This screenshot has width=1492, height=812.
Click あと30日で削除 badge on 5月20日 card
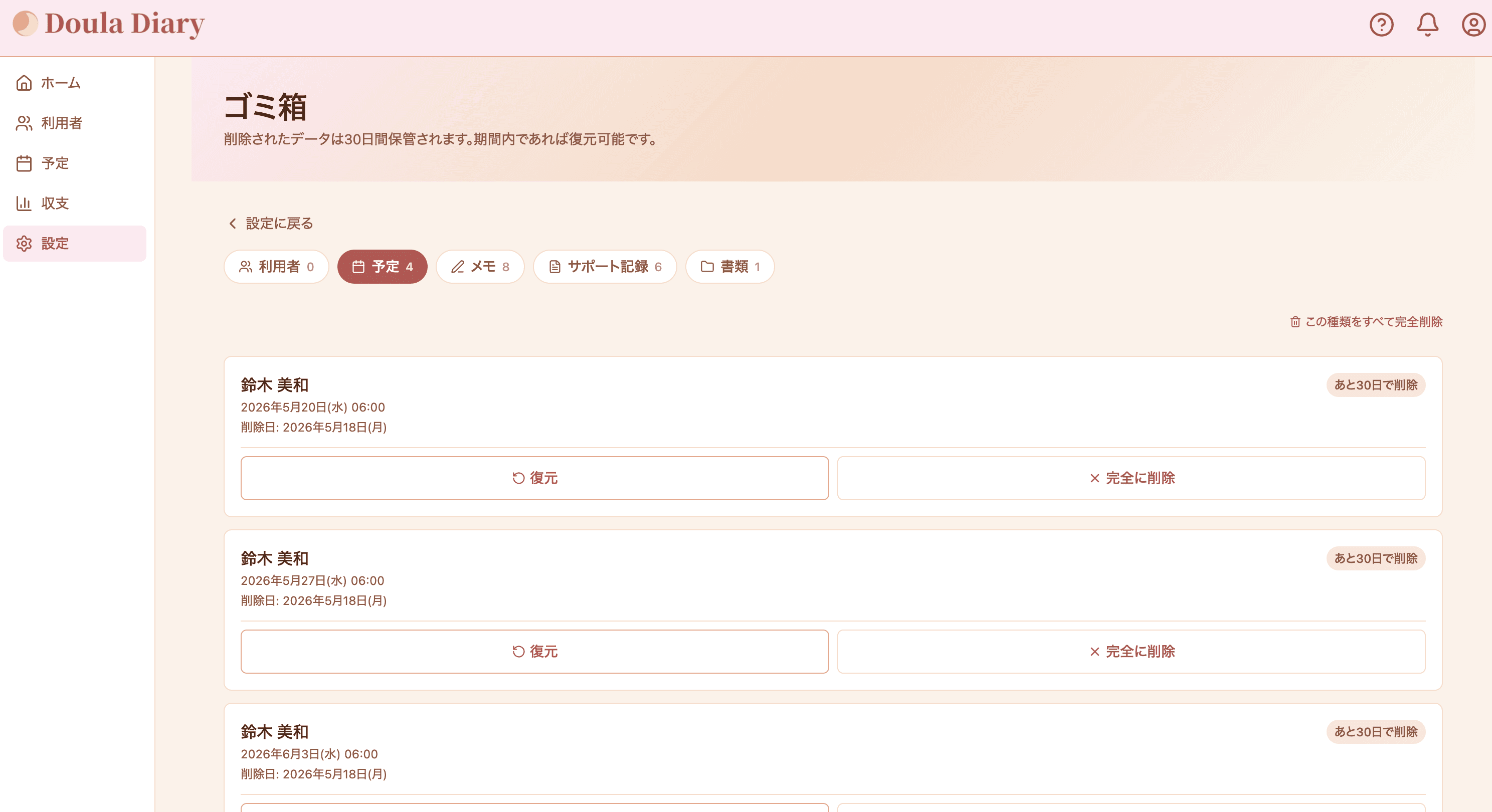click(1376, 385)
